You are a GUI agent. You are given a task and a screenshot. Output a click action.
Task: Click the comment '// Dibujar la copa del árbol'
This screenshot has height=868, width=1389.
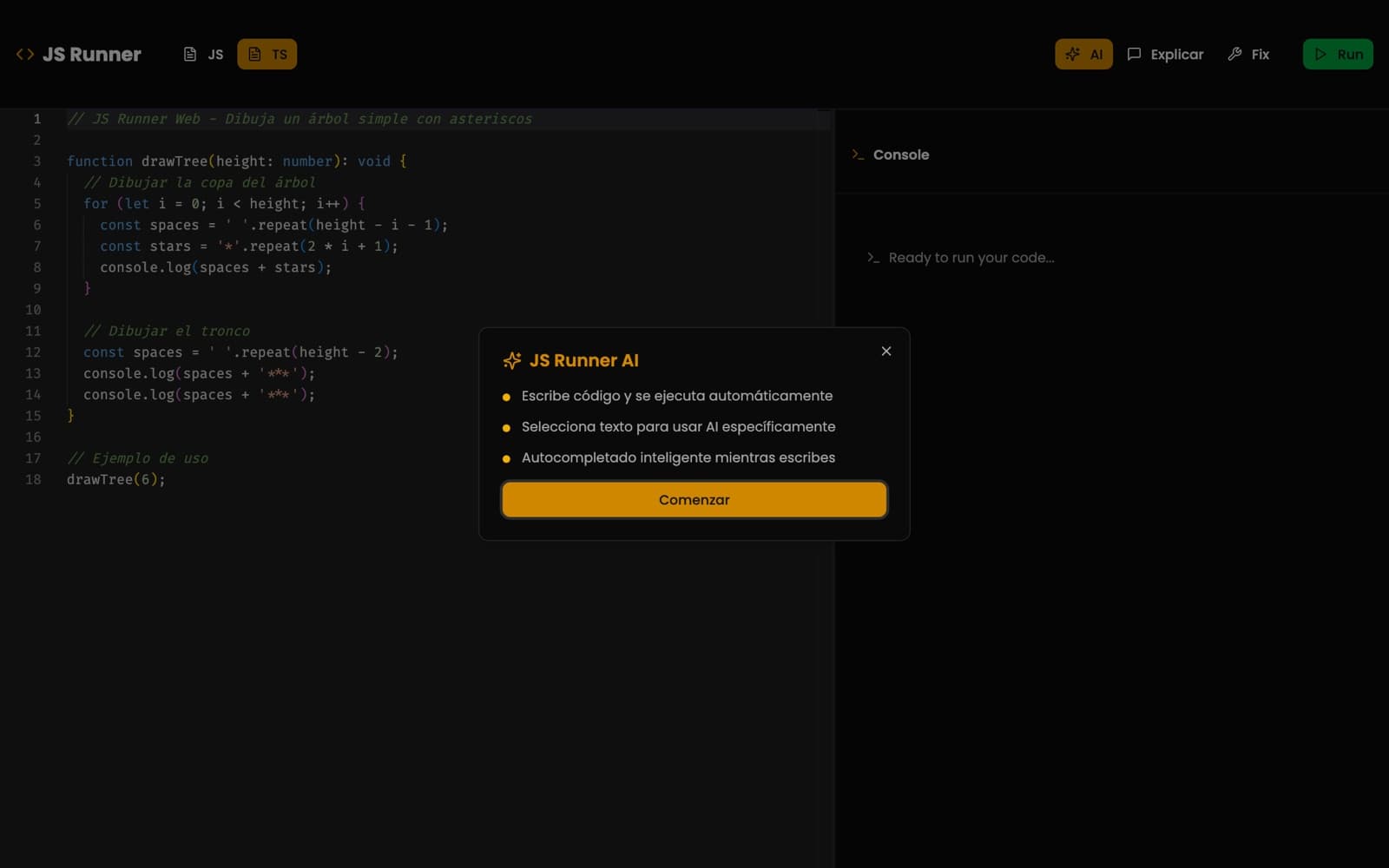click(x=200, y=182)
